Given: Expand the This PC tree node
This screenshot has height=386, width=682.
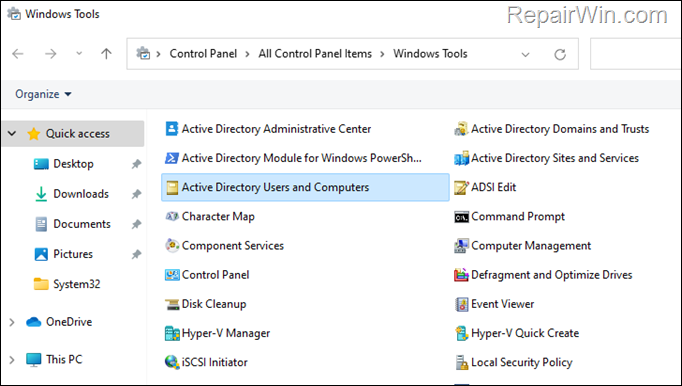Looking at the screenshot, I should [x=12, y=360].
